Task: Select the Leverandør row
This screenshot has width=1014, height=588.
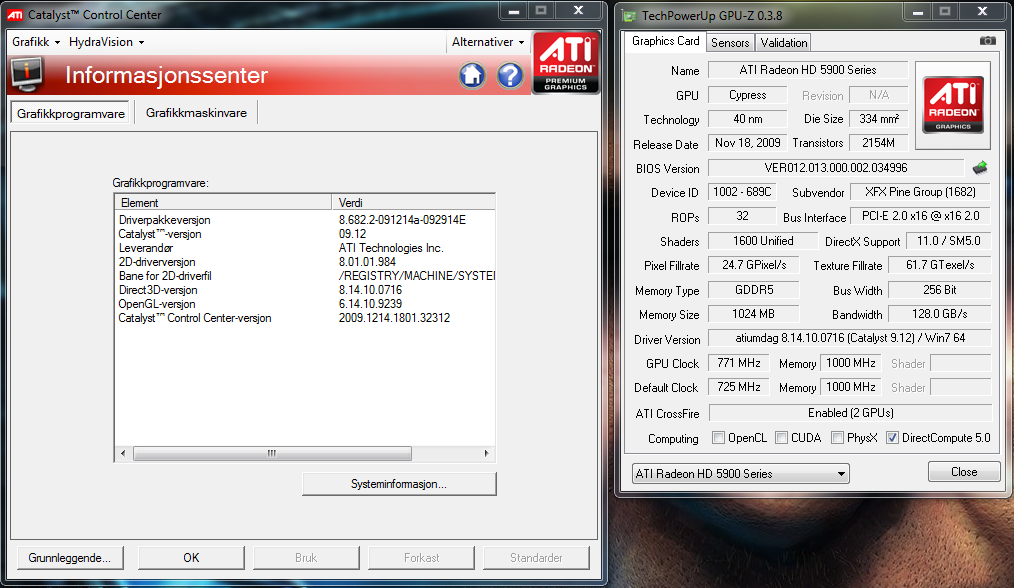Action: coord(305,248)
